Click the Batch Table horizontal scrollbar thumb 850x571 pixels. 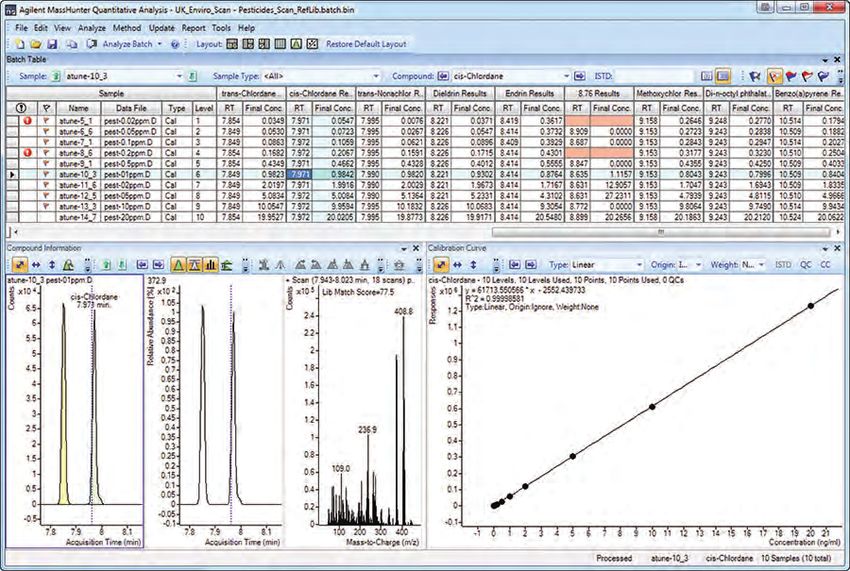pyautogui.click(x=660, y=232)
